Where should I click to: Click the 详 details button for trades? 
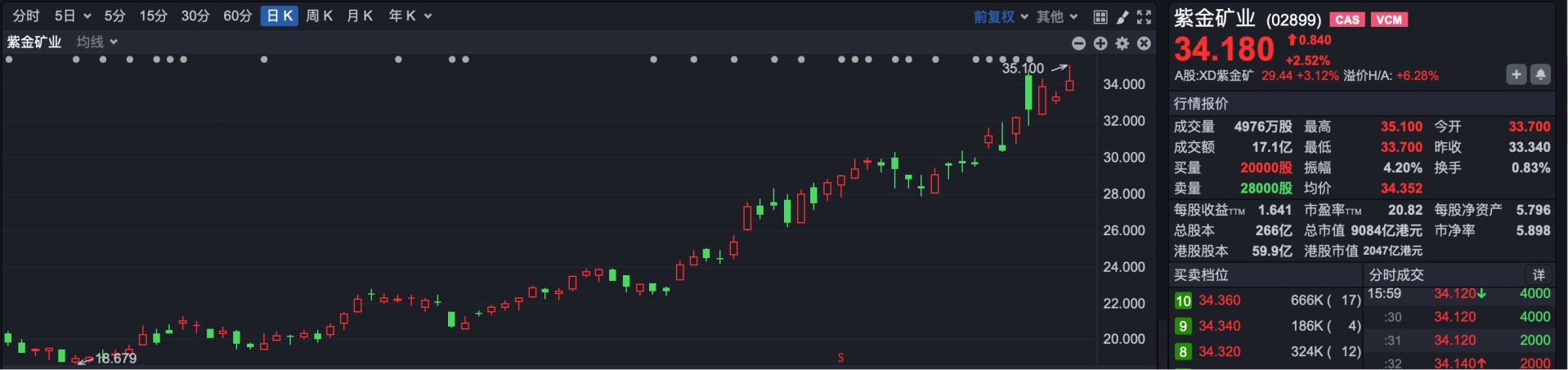(1538, 275)
